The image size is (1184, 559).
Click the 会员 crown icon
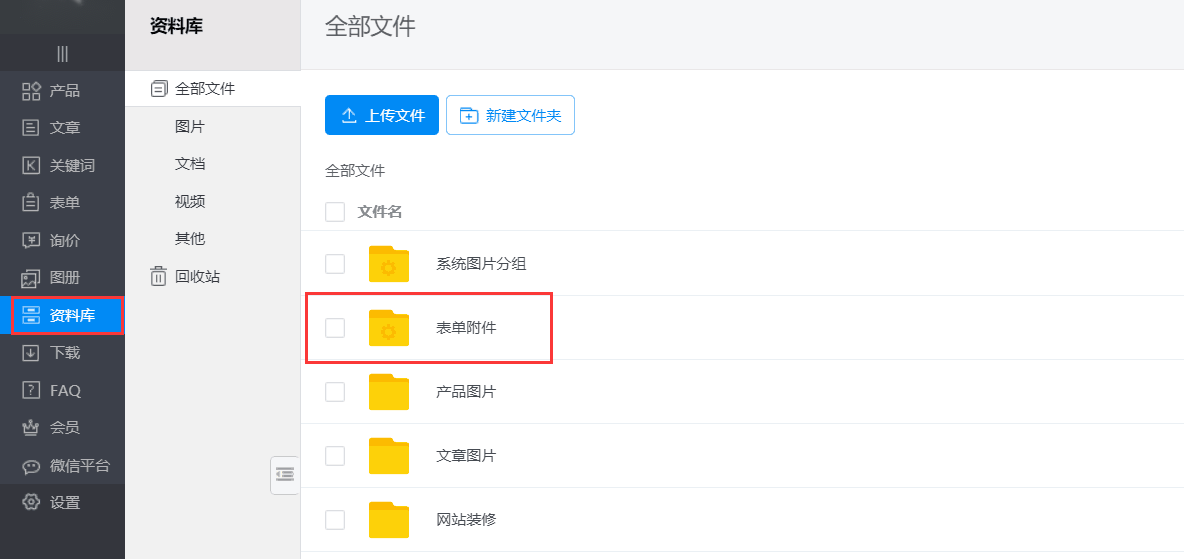click(x=31, y=428)
